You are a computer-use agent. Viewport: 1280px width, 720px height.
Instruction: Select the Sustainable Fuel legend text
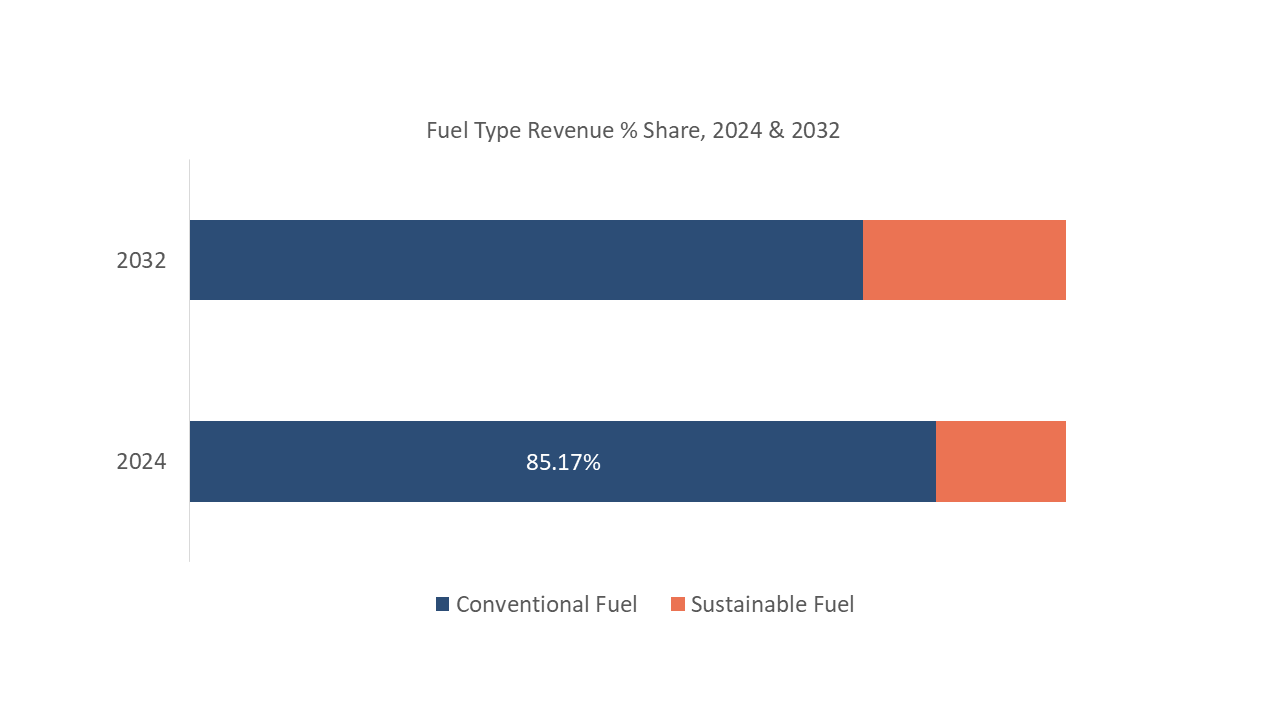[772, 604]
